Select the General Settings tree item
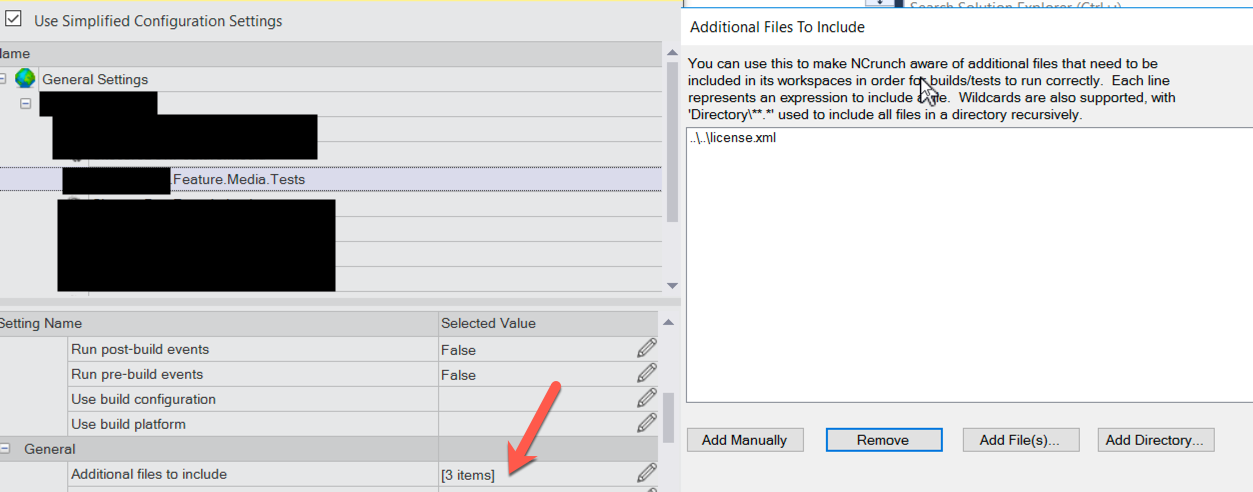 tap(95, 79)
